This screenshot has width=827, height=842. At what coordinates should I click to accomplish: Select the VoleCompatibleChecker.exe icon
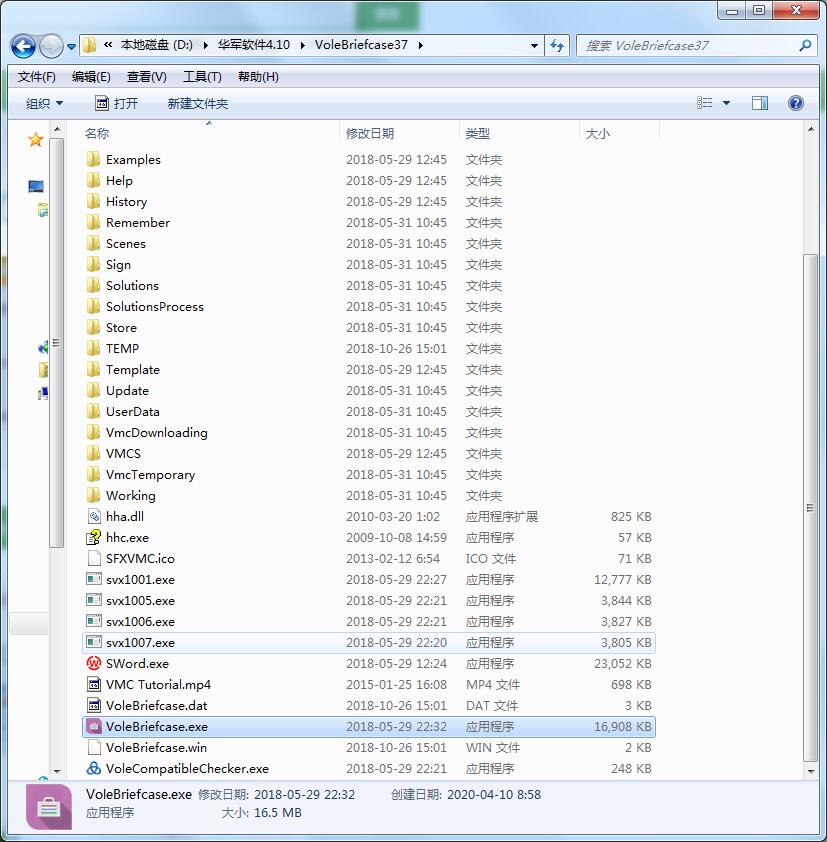pyautogui.click(x=93, y=768)
